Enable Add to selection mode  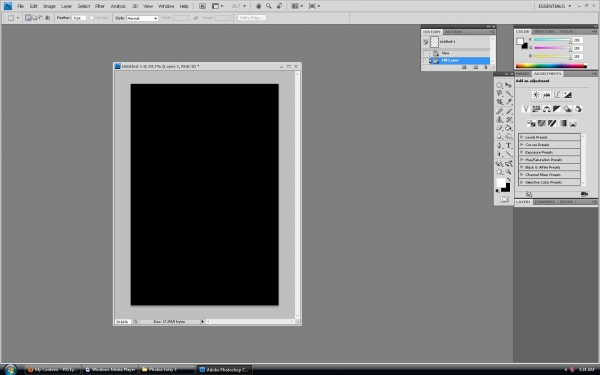(34, 18)
